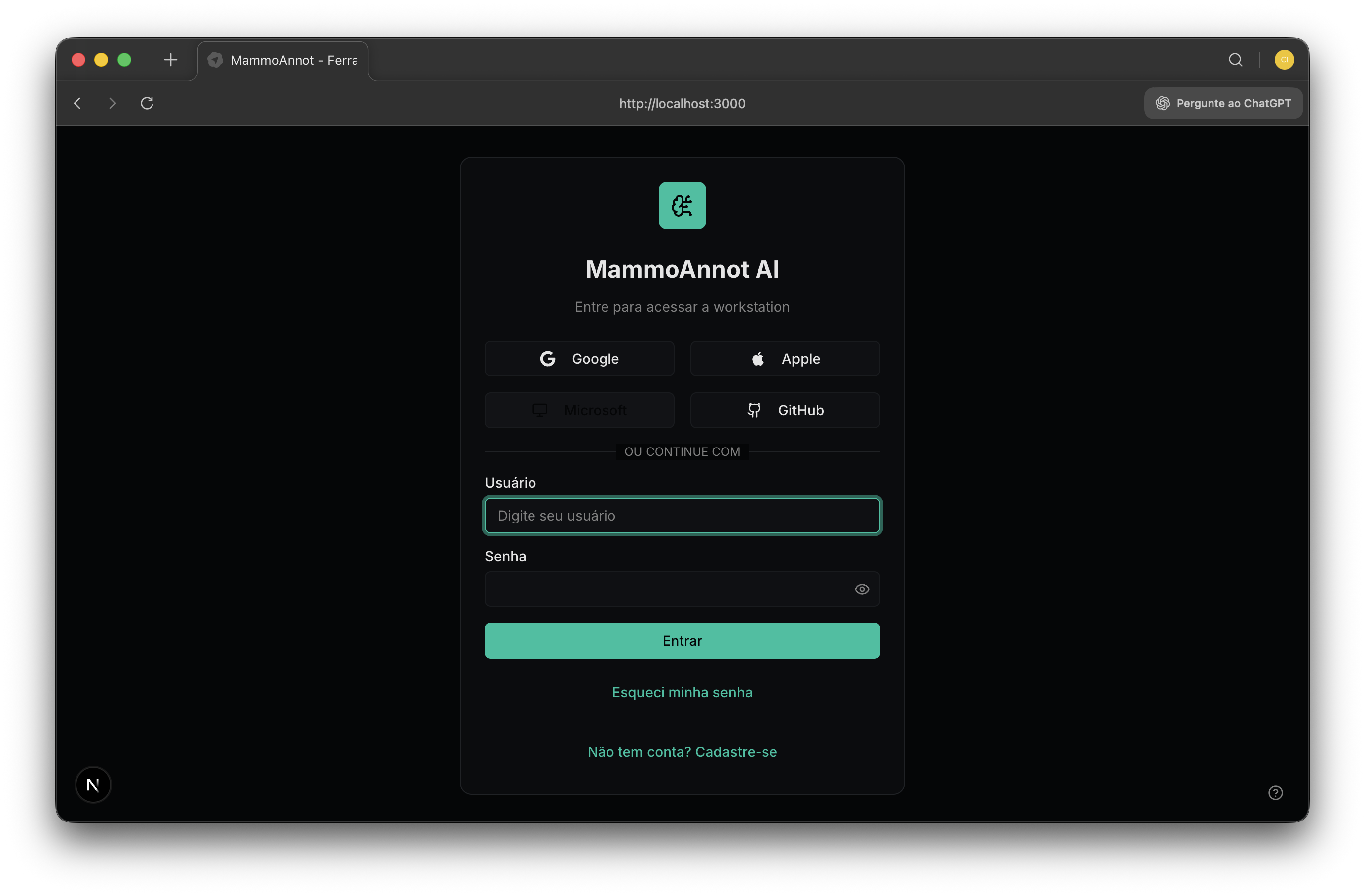This screenshot has height=896, width=1365.
Task: Reveal the password with the eye toggle
Action: point(861,589)
